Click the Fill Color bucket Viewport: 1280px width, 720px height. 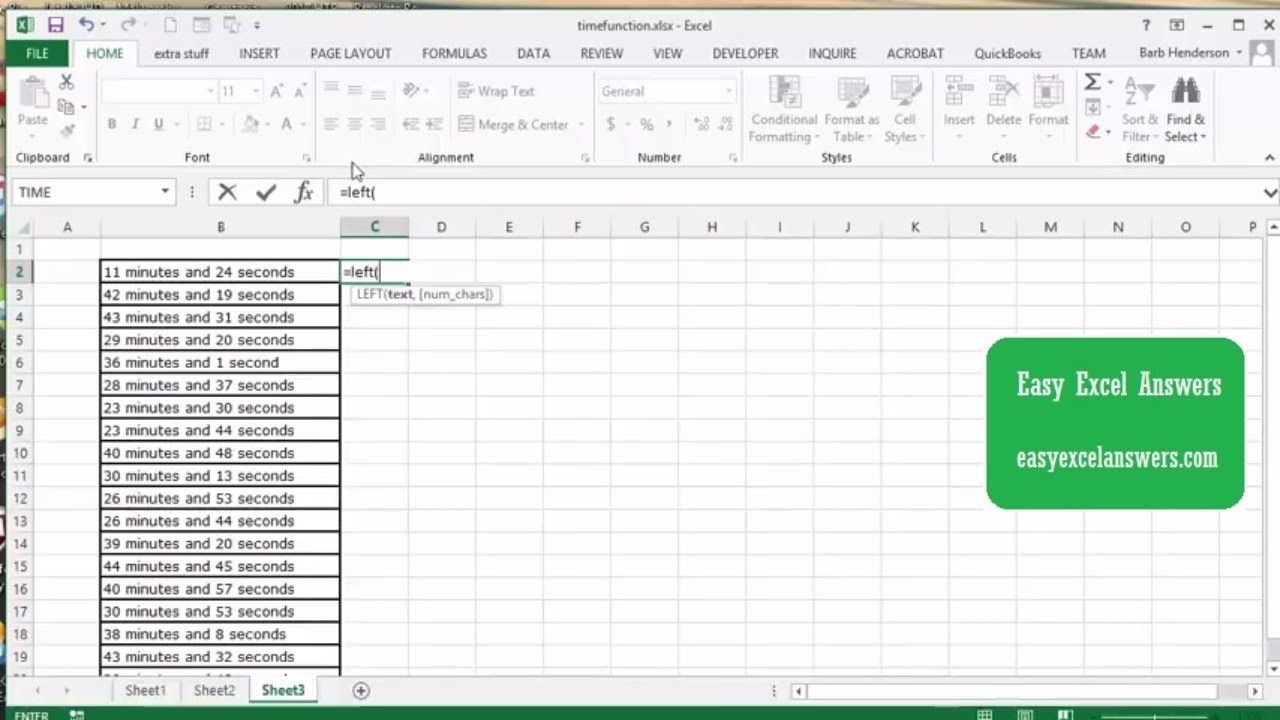251,124
